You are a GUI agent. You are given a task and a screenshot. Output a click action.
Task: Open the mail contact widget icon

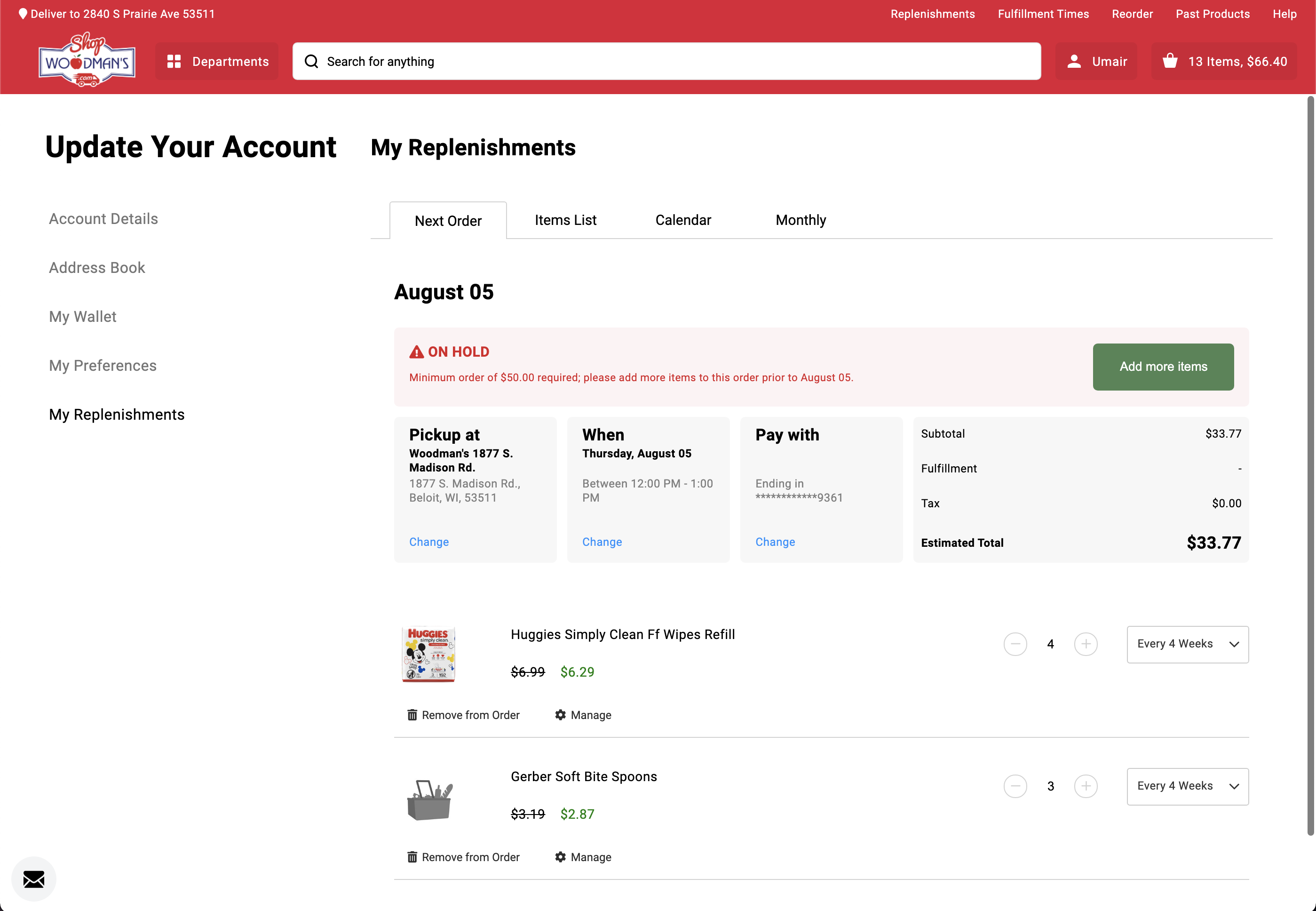click(34, 879)
